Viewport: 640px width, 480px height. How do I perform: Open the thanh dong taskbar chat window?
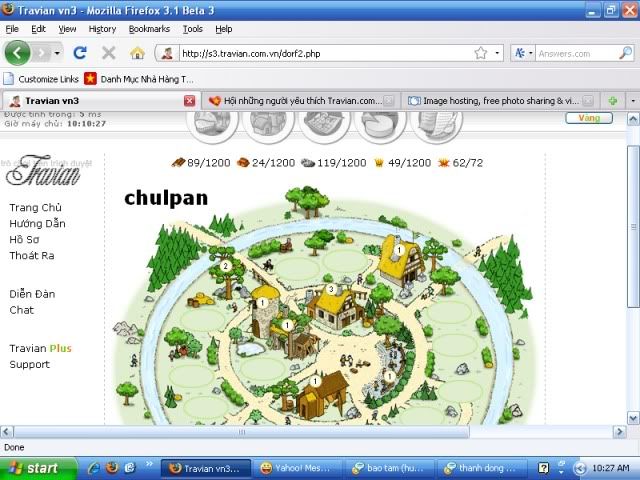coord(481,468)
